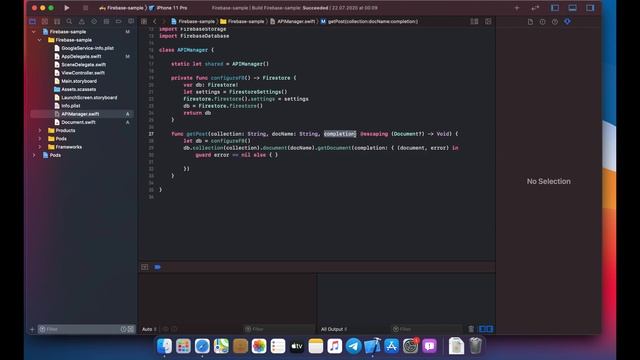640x360 pixels.
Task: Open SceneDelegate.swift file
Action: [x=80, y=64]
